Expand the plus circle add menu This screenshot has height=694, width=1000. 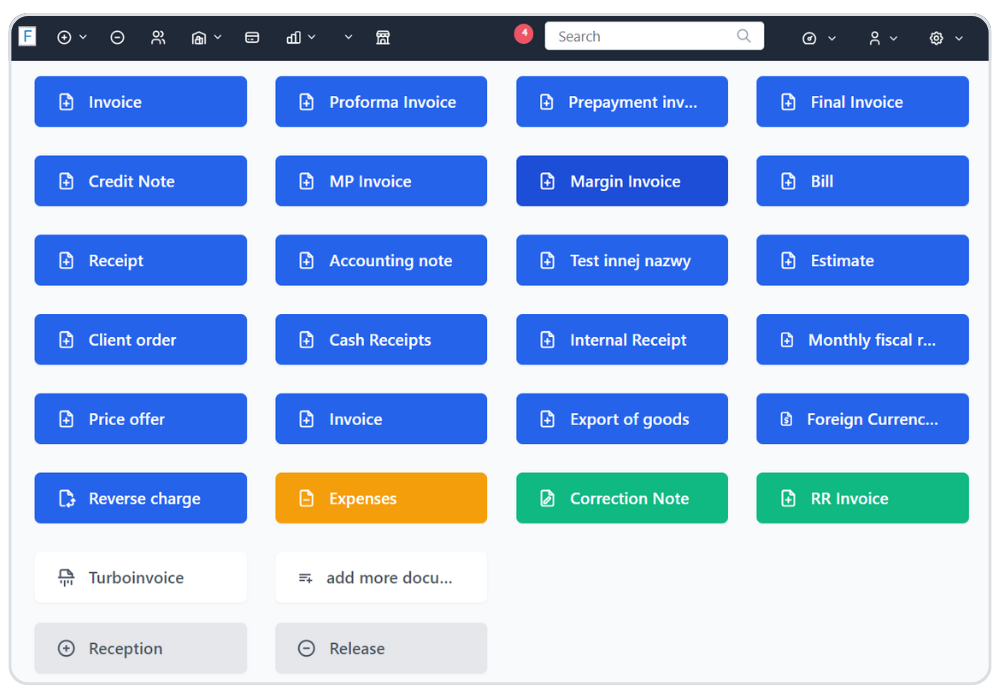tap(72, 37)
